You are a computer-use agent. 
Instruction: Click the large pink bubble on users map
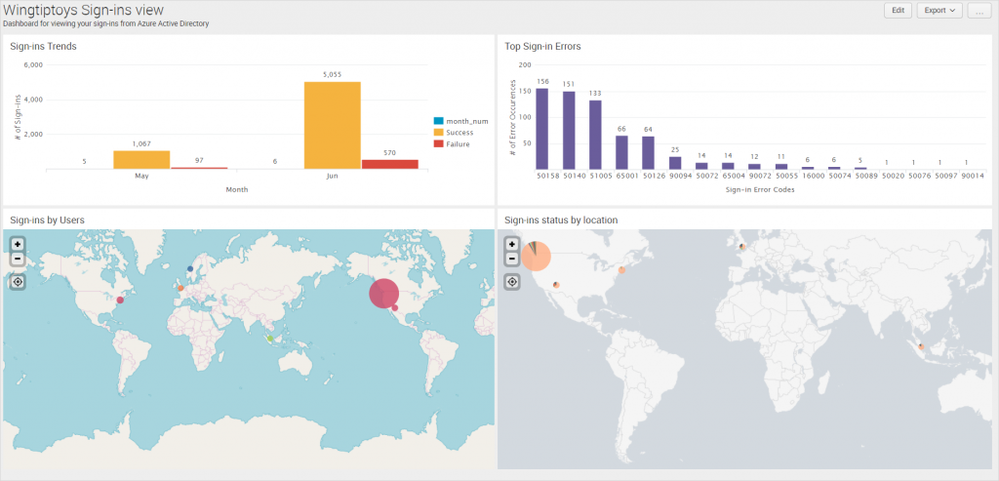point(384,294)
